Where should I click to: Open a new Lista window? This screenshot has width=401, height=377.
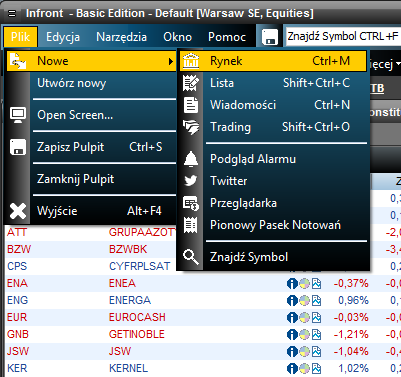click(273, 83)
